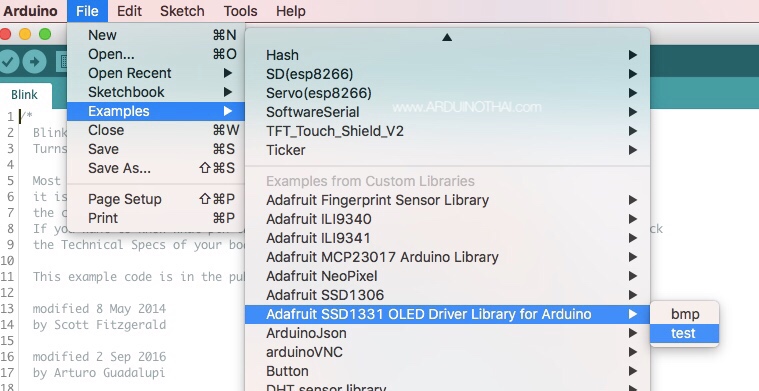759x391 pixels.
Task: Select the Examples menu entry
Action: pos(156,111)
